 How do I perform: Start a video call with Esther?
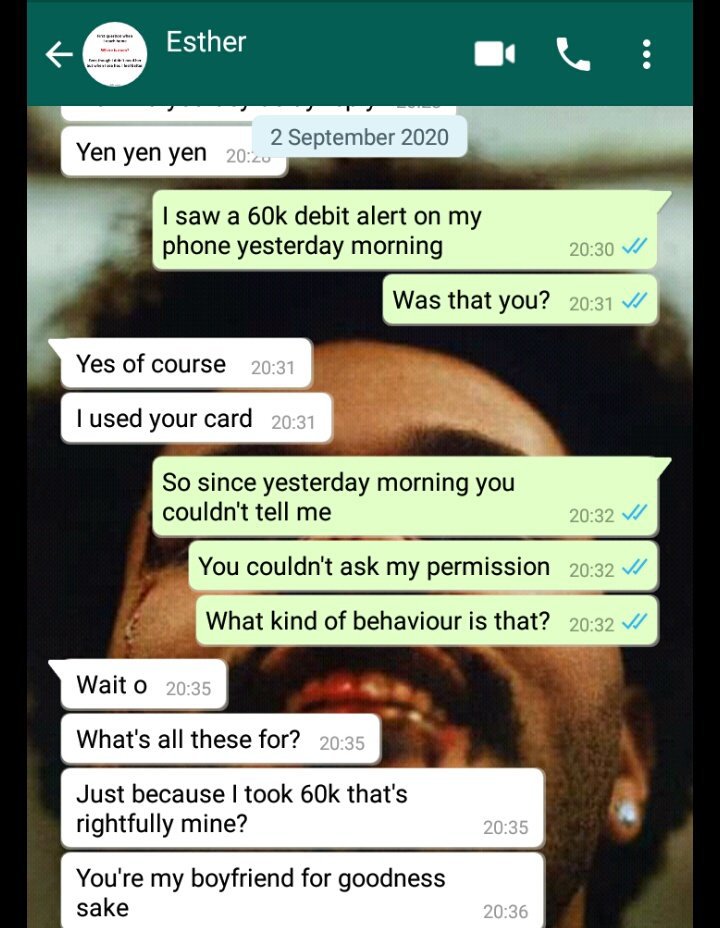495,54
